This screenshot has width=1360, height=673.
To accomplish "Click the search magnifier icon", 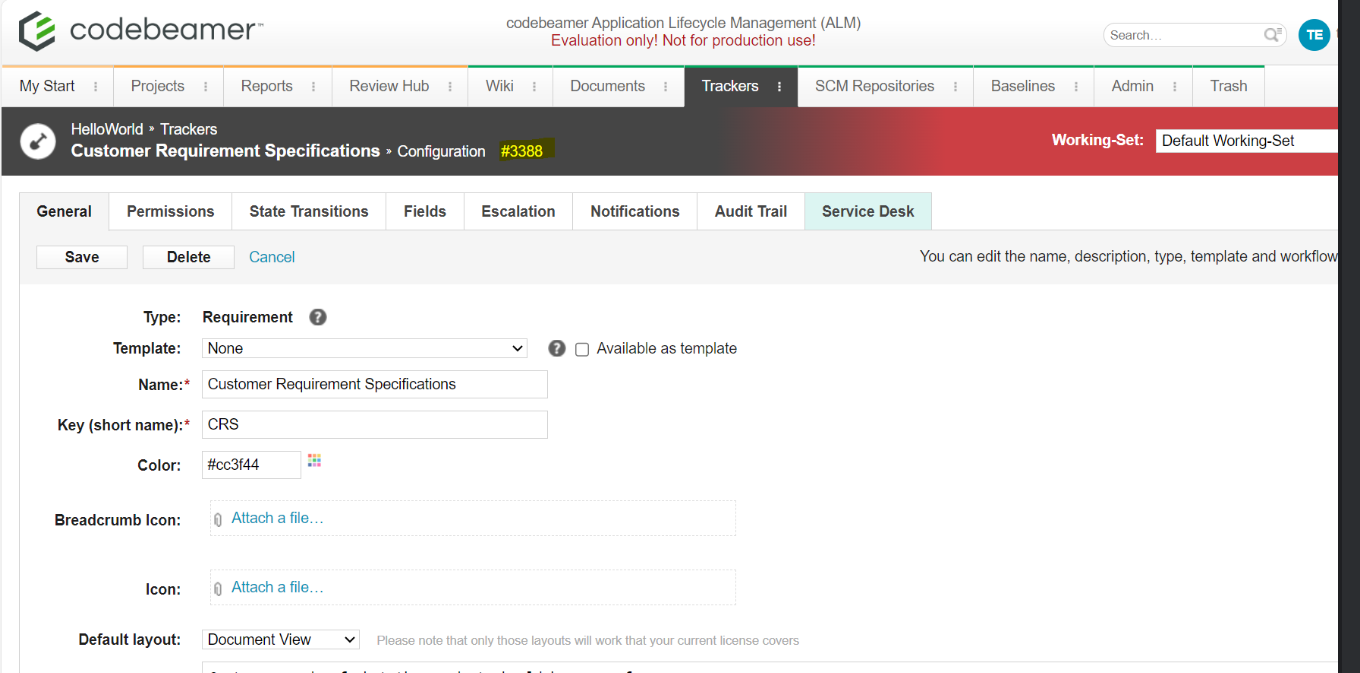I will point(1272,35).
